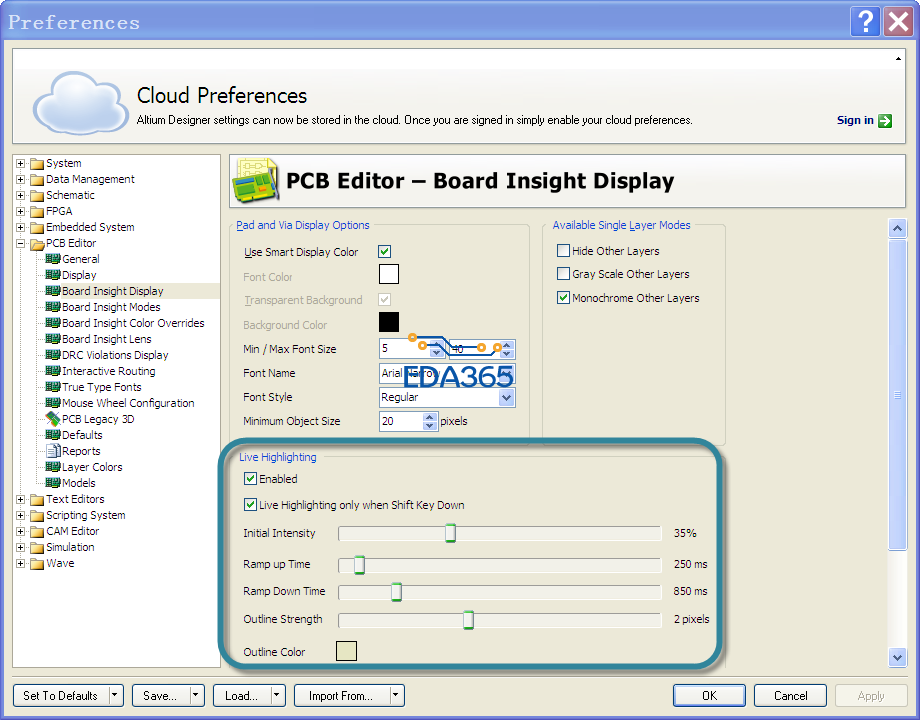Image resolution: width=920 pixels, height=720 pixels.
Task: Check Hide Other Layers option
Action: point(563,251)
